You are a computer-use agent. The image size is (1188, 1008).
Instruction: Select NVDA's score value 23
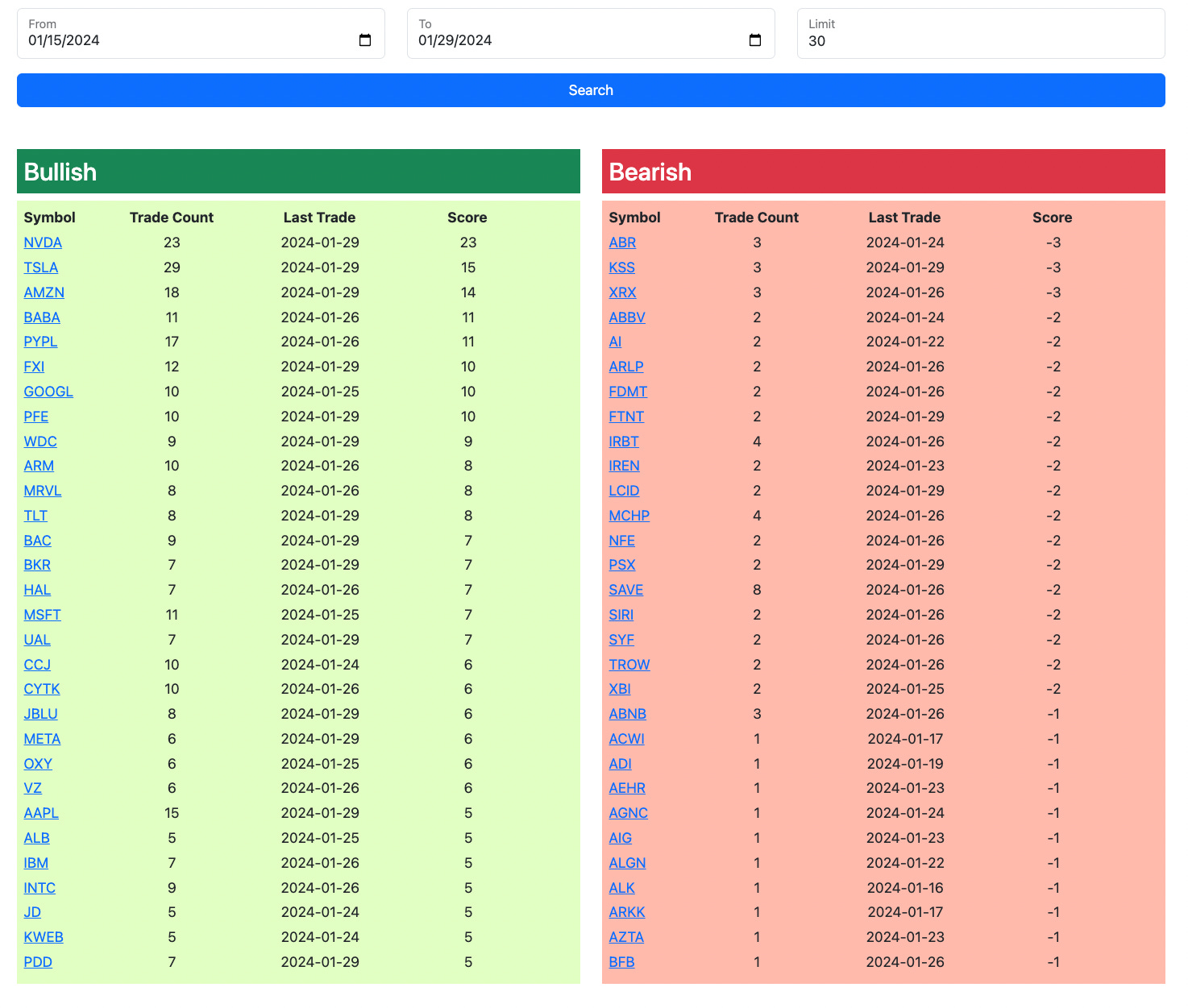click(x=468, y=243)
